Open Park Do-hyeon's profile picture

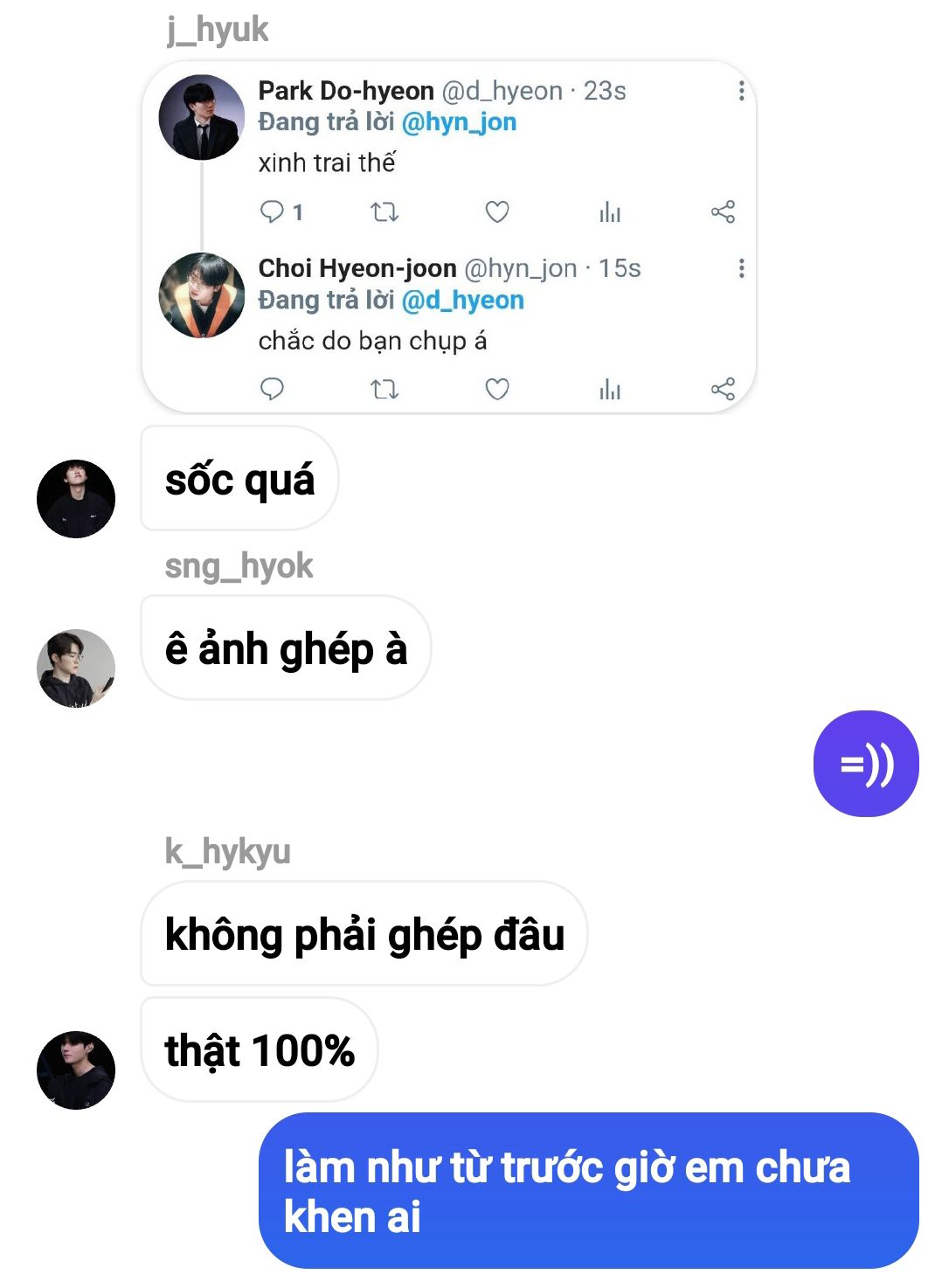click(x=202, y=117)
